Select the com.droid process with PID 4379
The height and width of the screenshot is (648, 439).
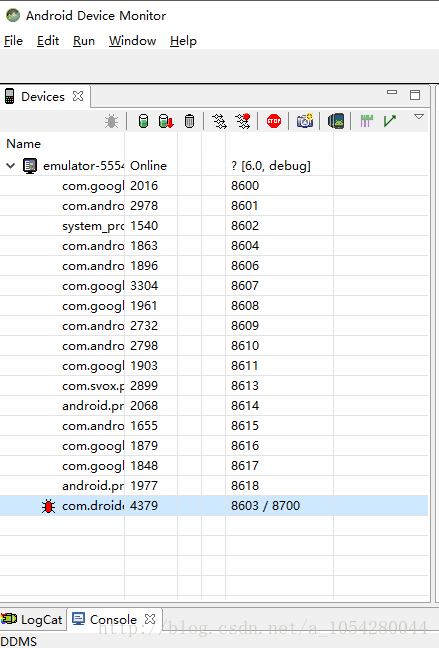point(214,506)
